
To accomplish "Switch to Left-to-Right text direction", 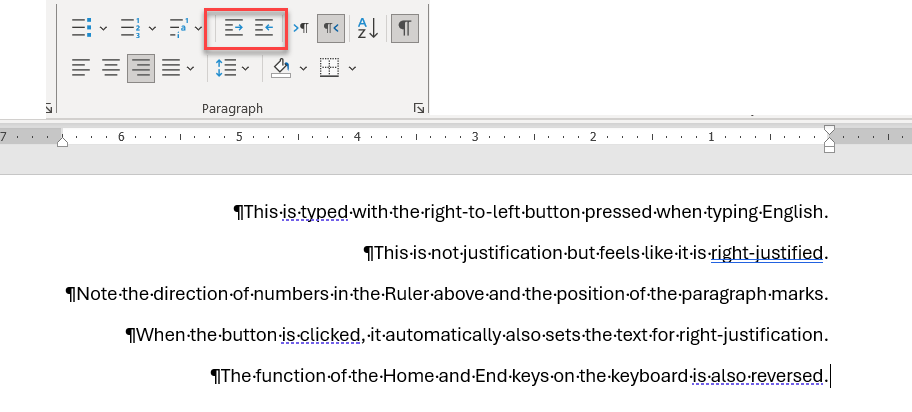I will tap(301, 27).
